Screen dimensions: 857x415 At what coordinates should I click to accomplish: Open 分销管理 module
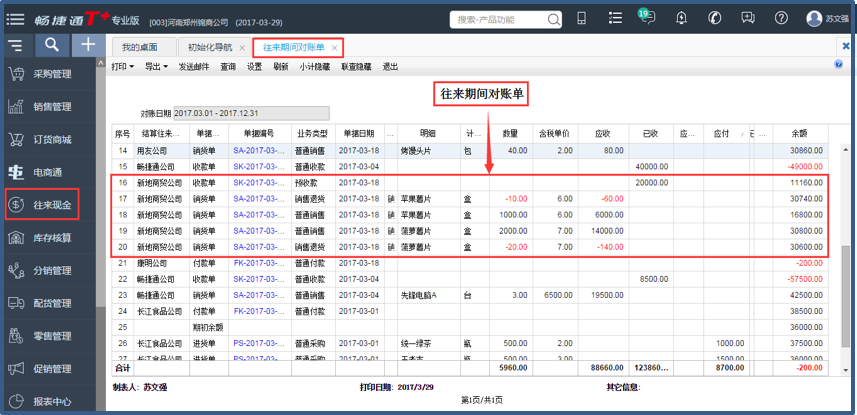[48, 271]
